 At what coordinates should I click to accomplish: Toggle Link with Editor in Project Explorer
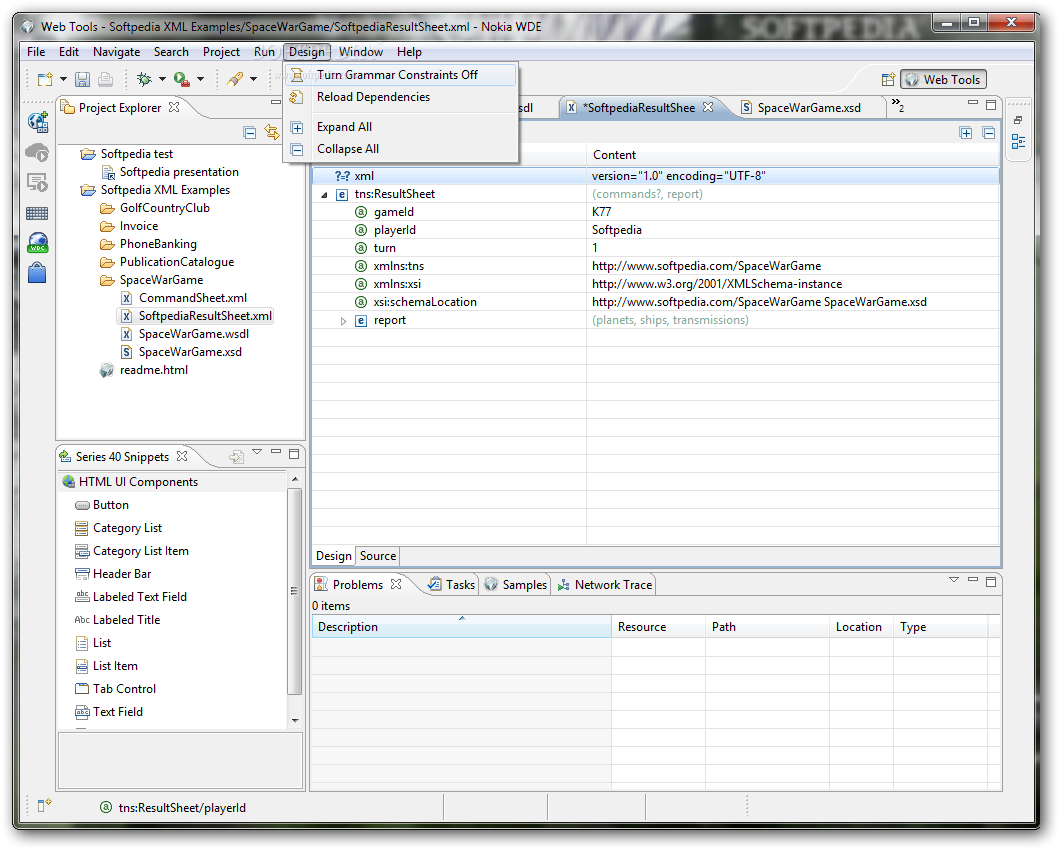(272, 133)
